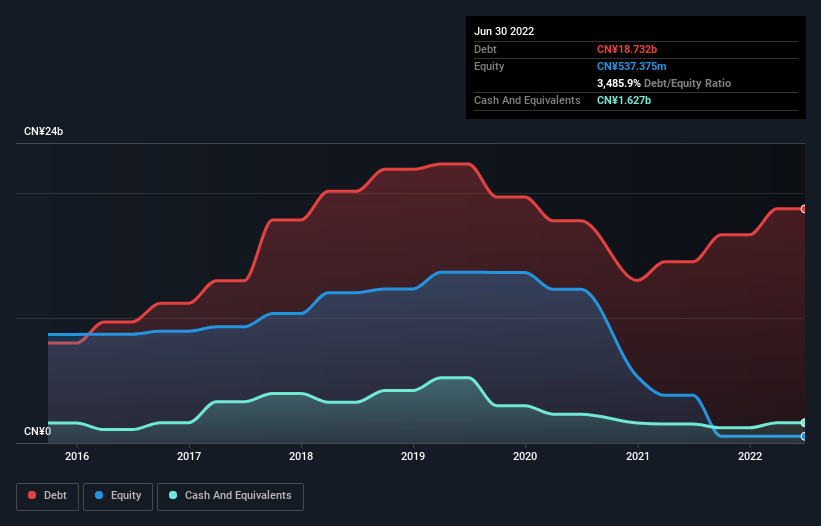
Task: Click the Cash And Equivalents tooltip label
Action: pos(527,100)
